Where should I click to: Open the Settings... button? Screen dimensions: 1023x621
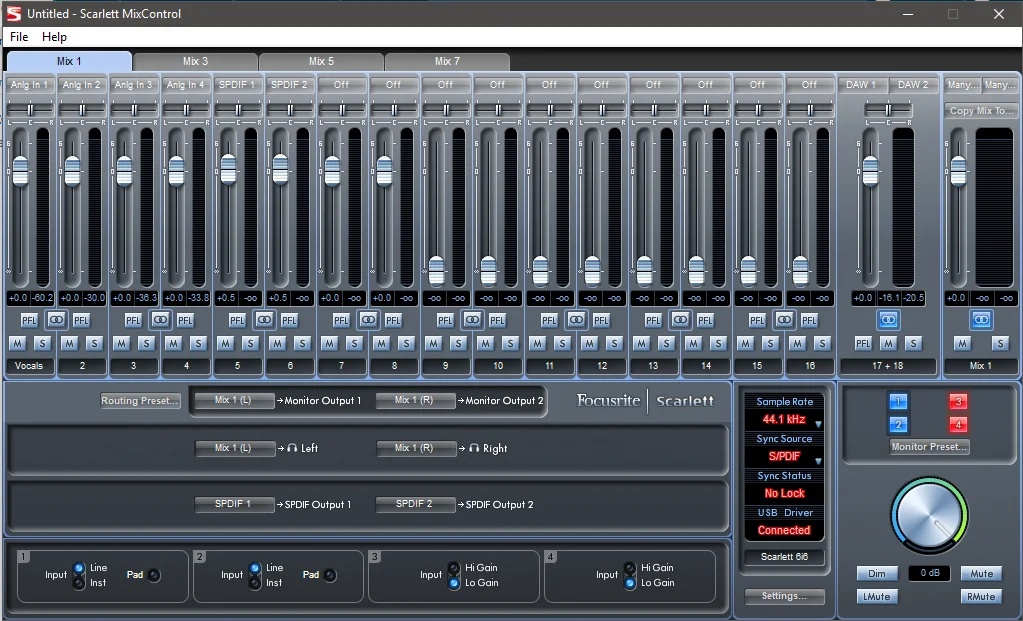click(x=784, y=596)
